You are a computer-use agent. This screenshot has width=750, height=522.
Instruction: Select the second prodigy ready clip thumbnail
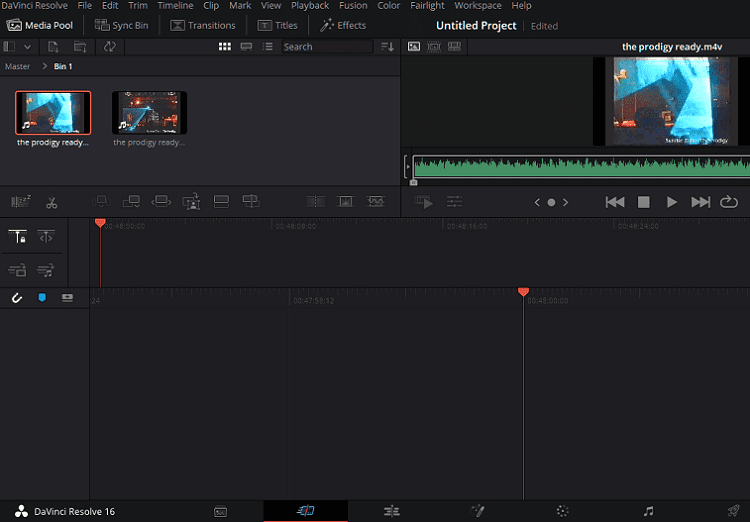pos(149,113)
